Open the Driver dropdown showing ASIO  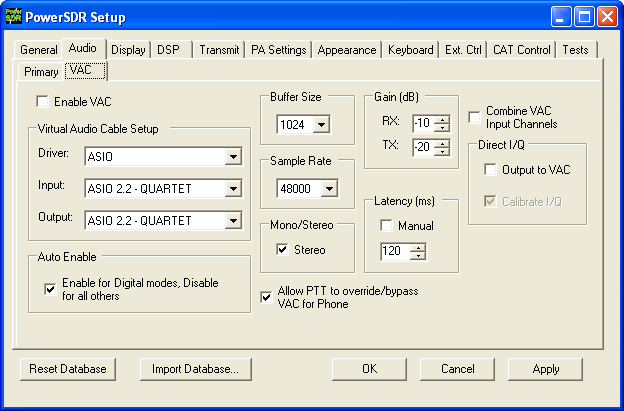click(233, 157)
